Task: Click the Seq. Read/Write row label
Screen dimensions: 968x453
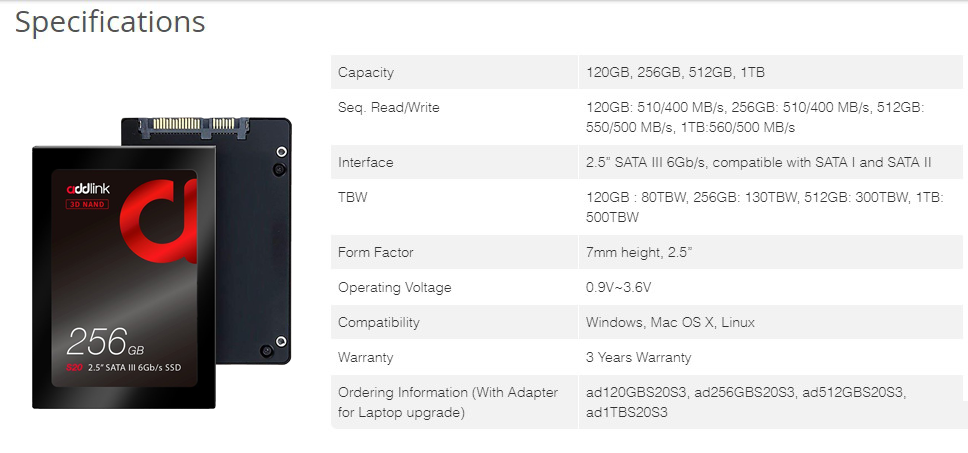Action: (x=388, y=107)
